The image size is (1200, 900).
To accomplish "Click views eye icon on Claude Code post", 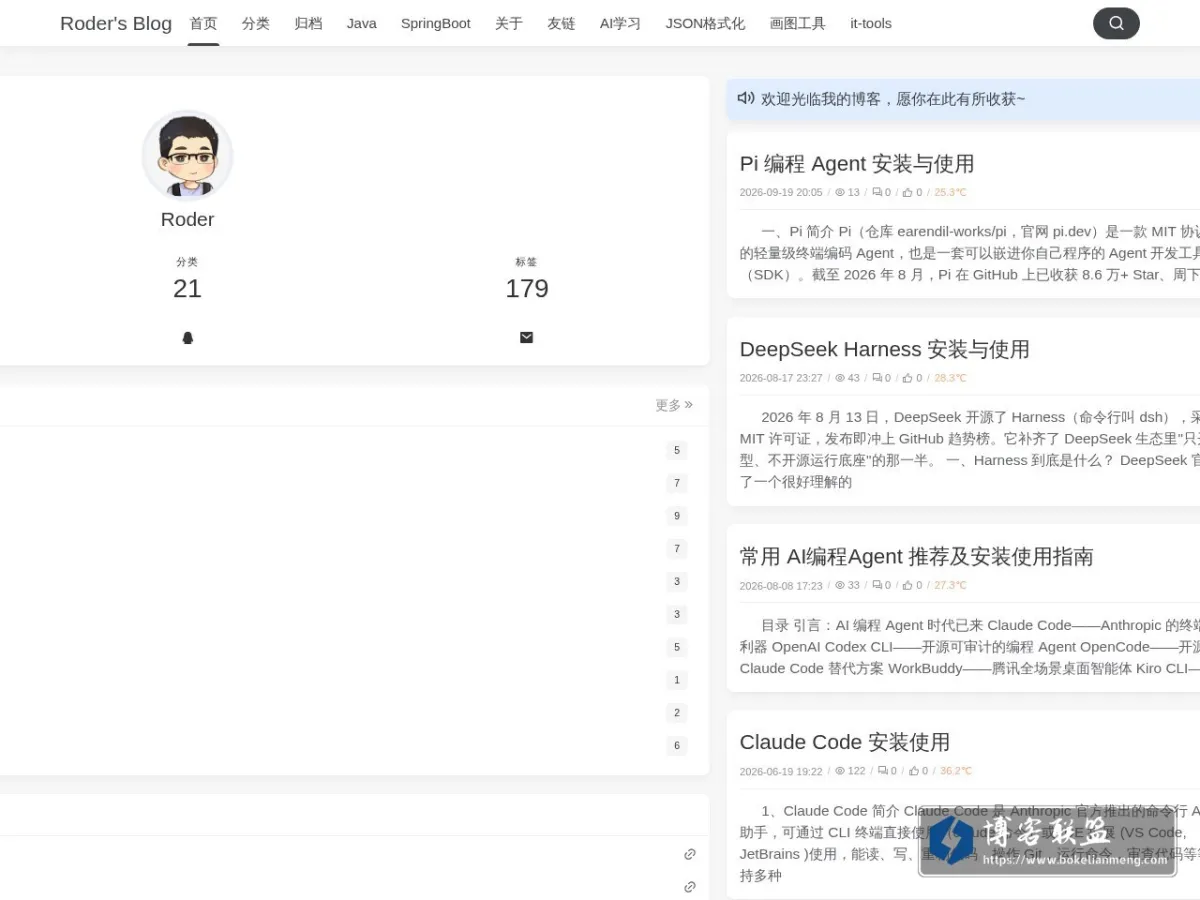I will tap(840, 771).
